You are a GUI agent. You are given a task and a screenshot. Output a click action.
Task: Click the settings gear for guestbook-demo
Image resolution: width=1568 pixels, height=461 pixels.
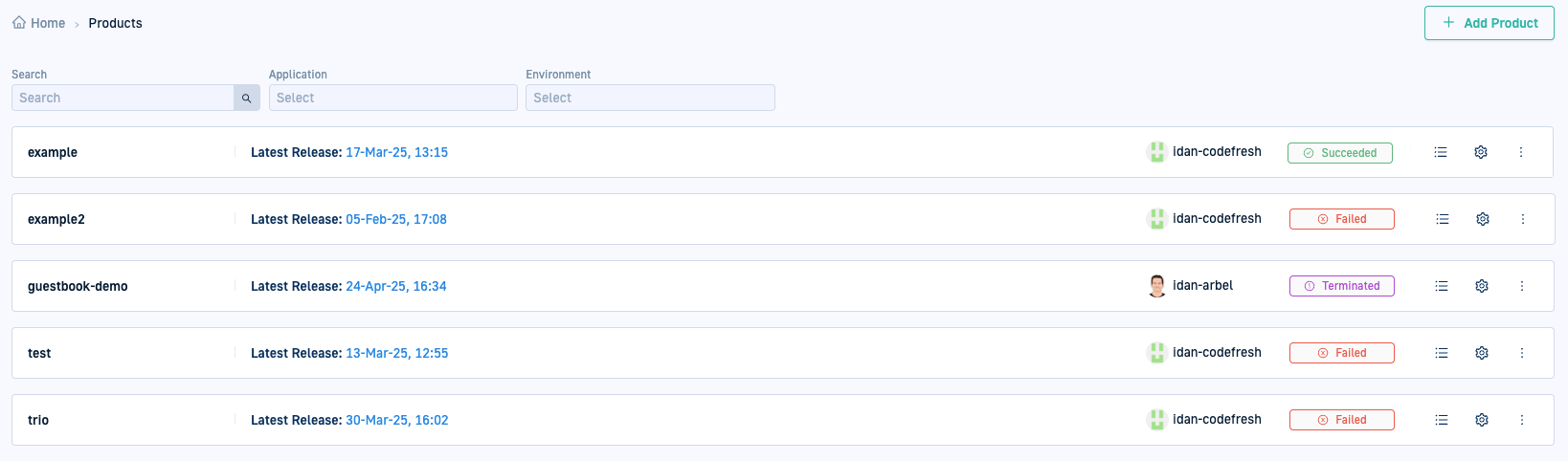click(x=1481, y=286)
